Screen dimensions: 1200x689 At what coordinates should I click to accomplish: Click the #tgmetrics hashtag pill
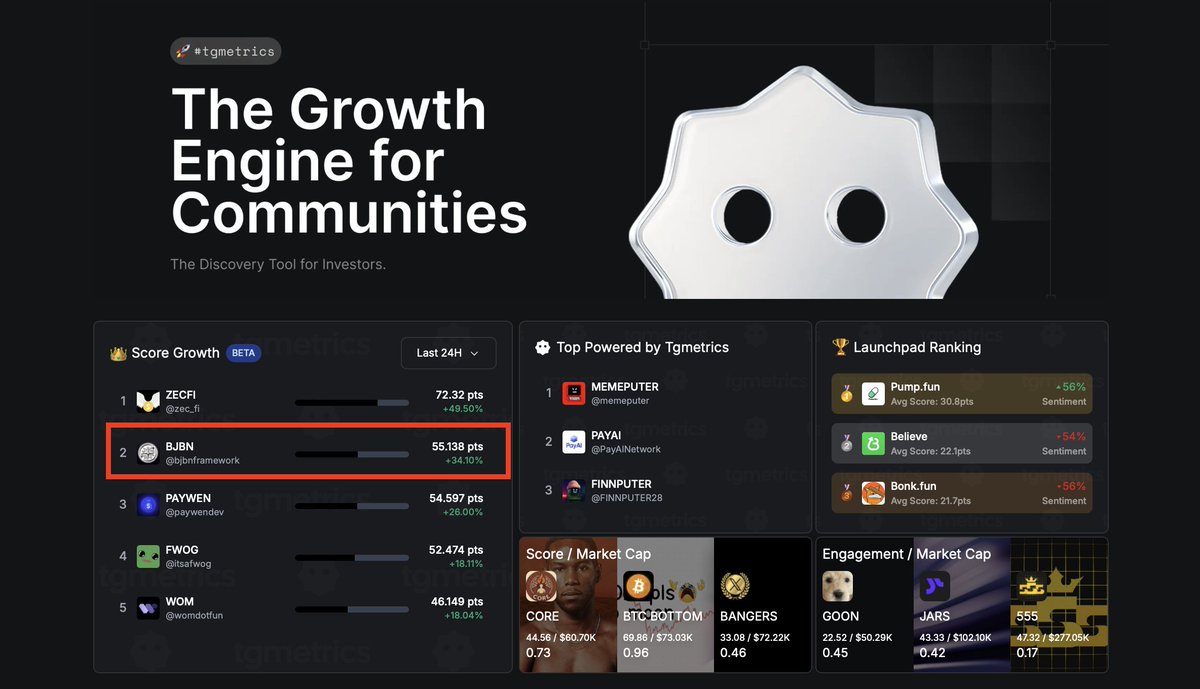click(x=226, y=51)
